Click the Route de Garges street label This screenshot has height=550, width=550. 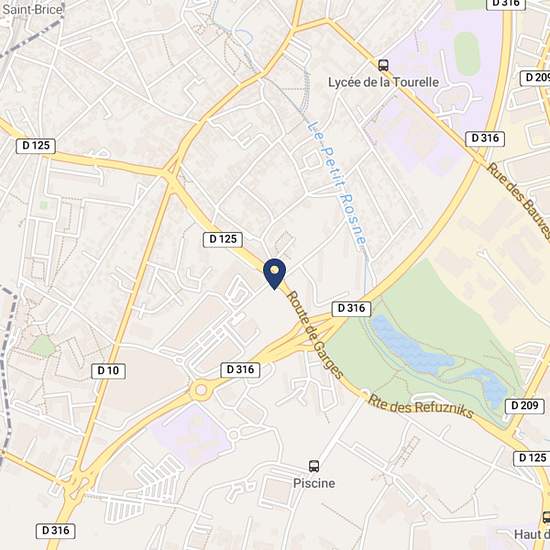click(315, 336)
